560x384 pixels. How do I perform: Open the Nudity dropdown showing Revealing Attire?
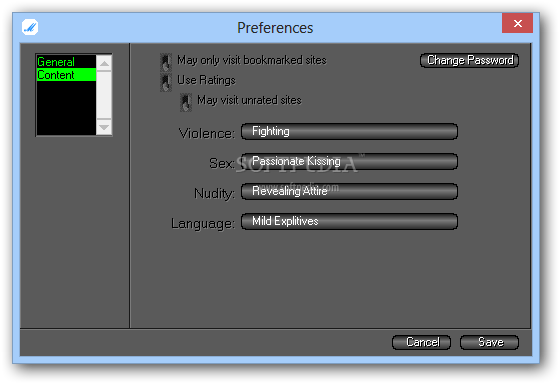(349, 191)
